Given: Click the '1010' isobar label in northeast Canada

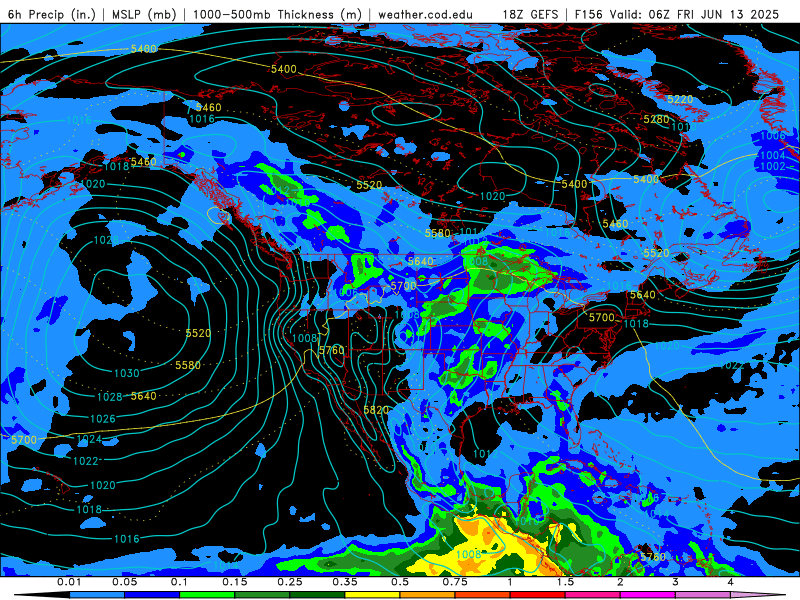Looking at the screenshot, I should coord(683,127).
